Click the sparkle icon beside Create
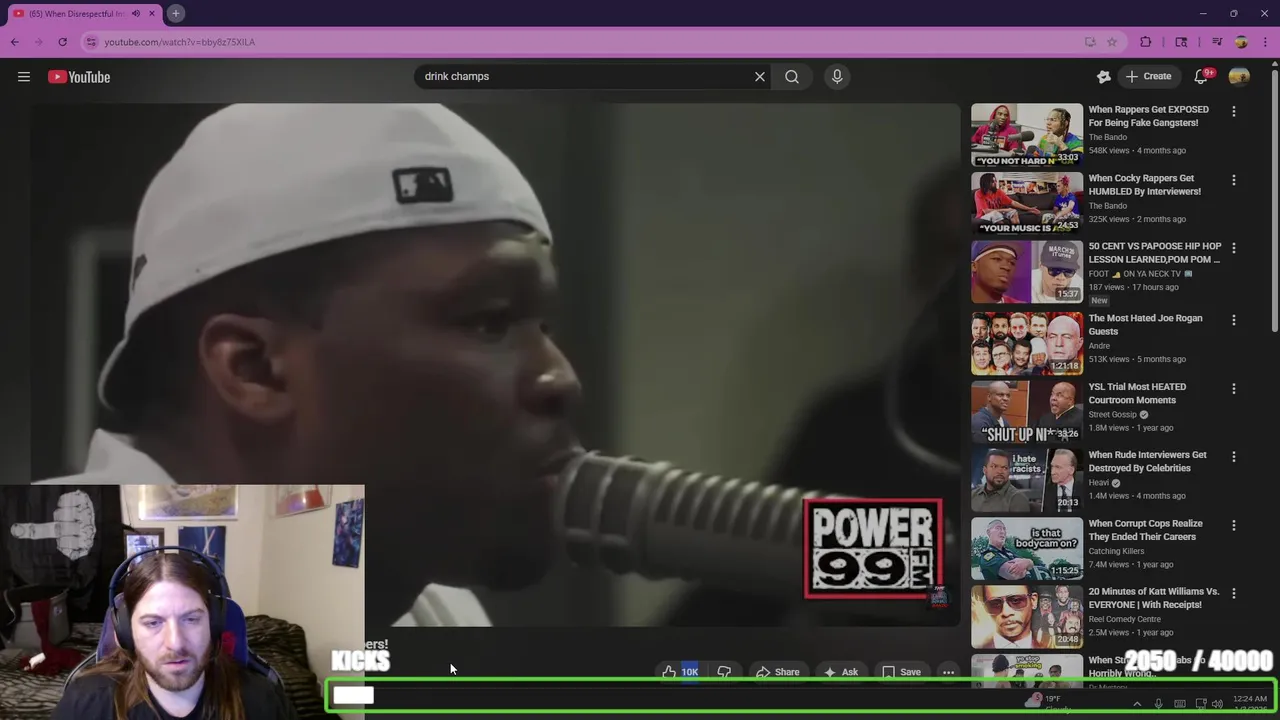The image size is (1280, 720). click(x=1104, y=76)
